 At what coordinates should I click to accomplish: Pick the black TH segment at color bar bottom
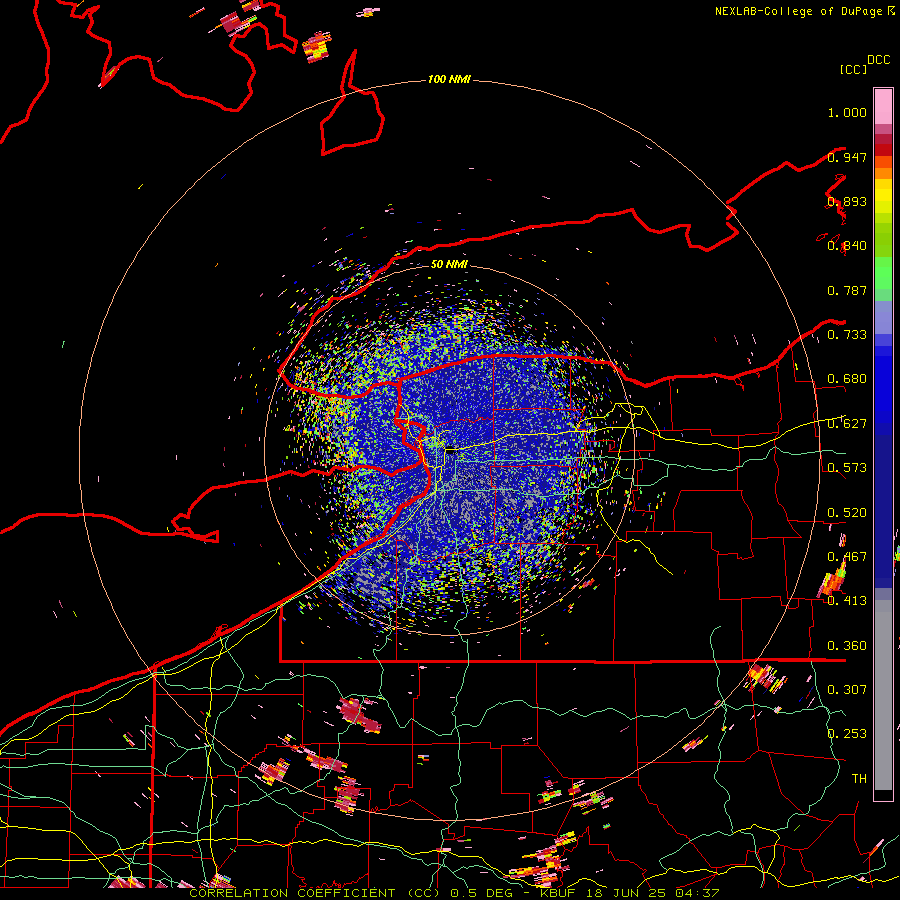click(x=883, y=795)
